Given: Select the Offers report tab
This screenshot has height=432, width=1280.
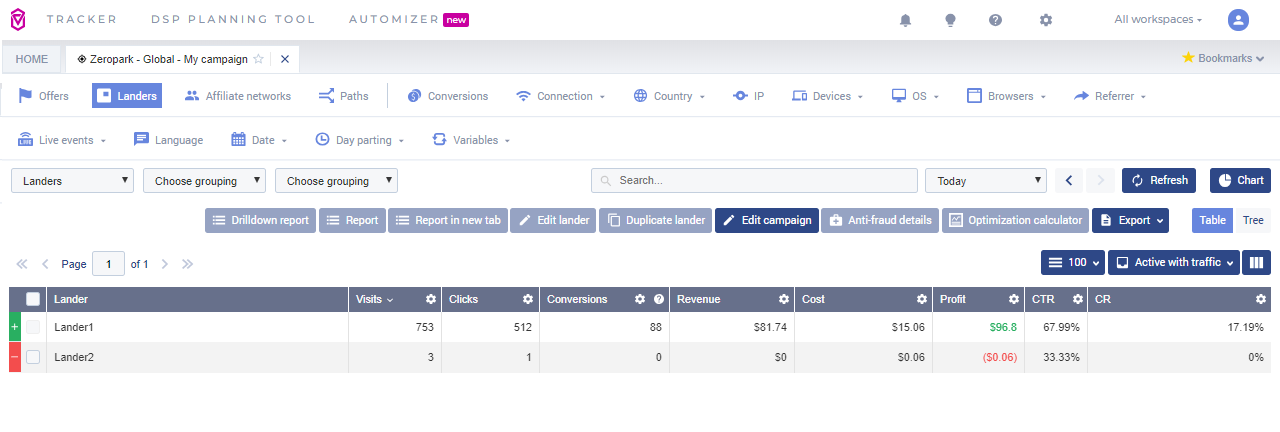Looking at the screenshot, I should [43, 96].
